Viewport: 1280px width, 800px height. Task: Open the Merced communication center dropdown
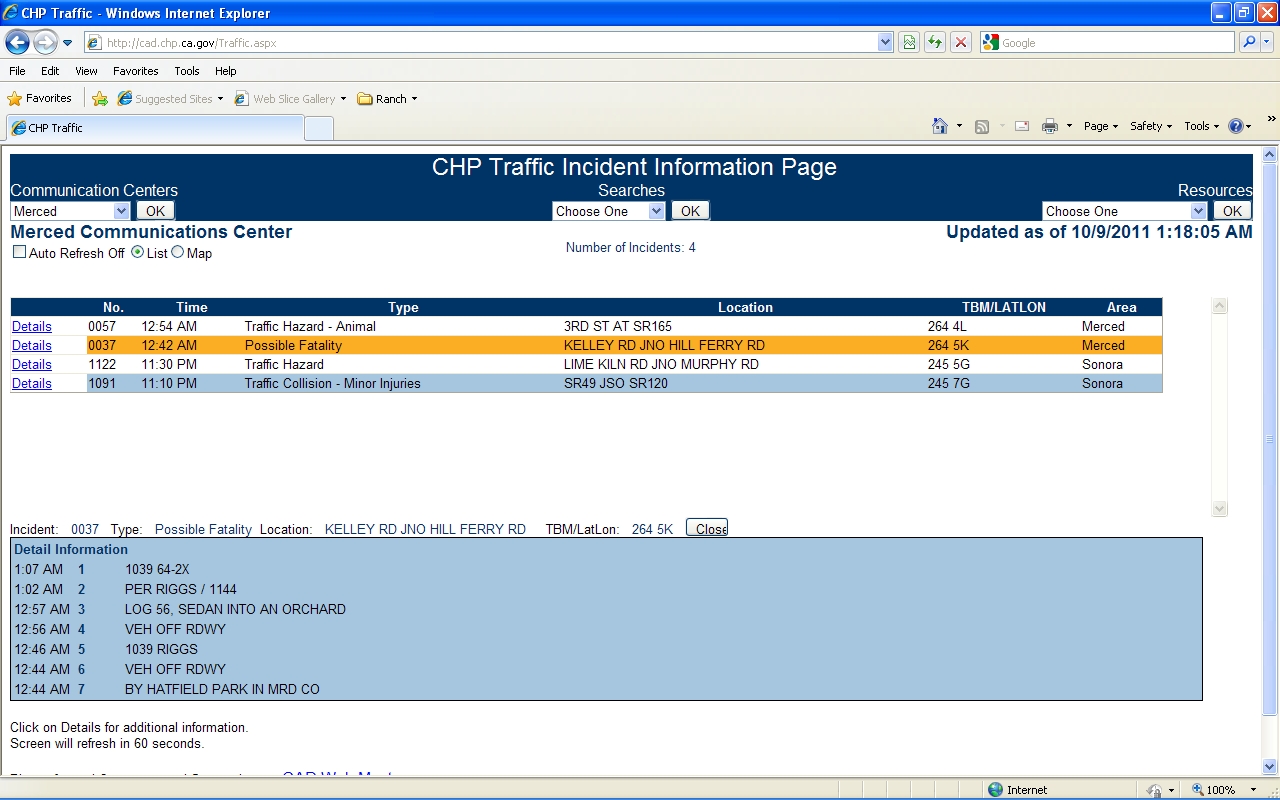121,211
